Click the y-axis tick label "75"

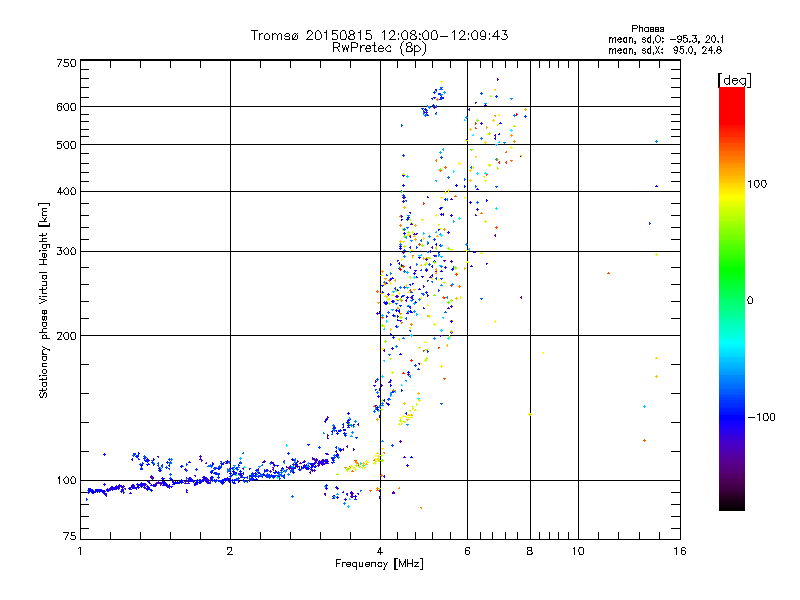(70, 536)
